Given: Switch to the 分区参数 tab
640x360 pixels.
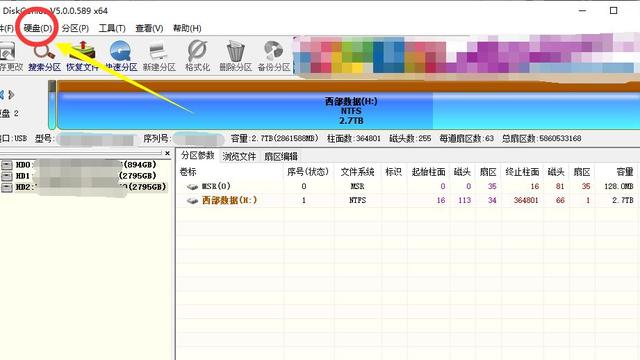Looking at the screenshot, I should coord(198,156).
